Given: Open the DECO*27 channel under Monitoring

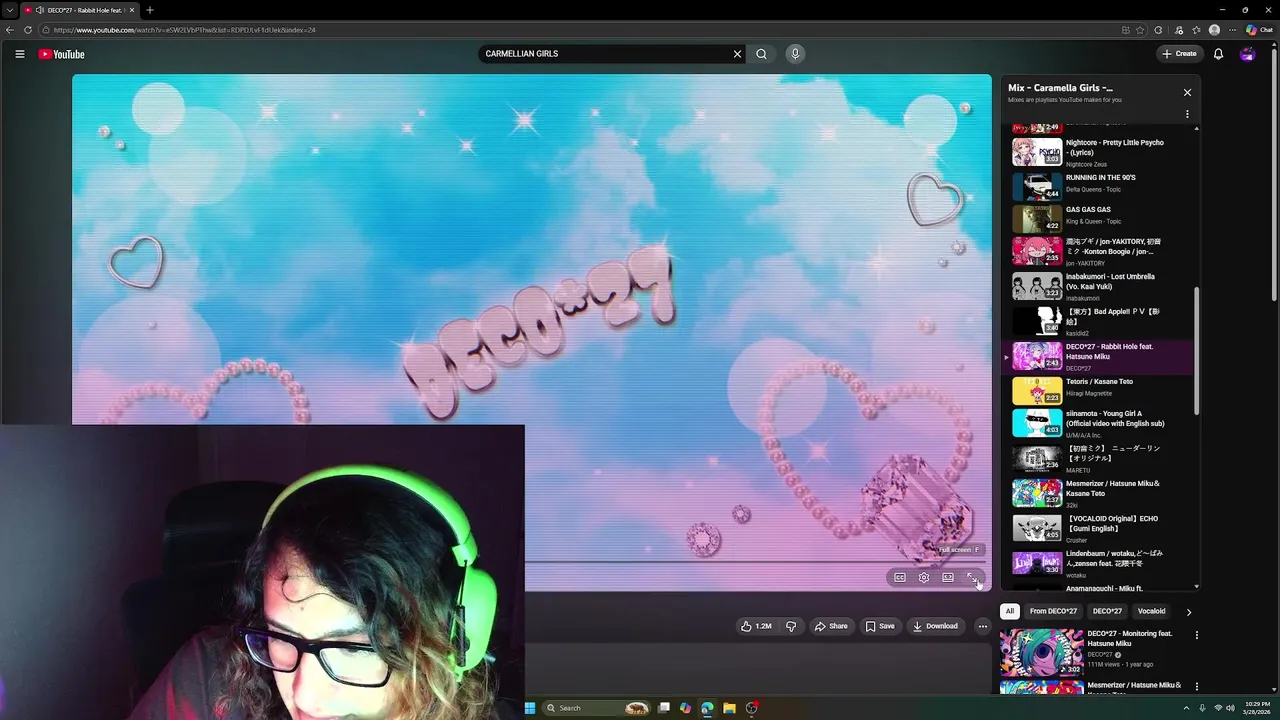Looking at the screenshot, I should [x=1099, y=655].
